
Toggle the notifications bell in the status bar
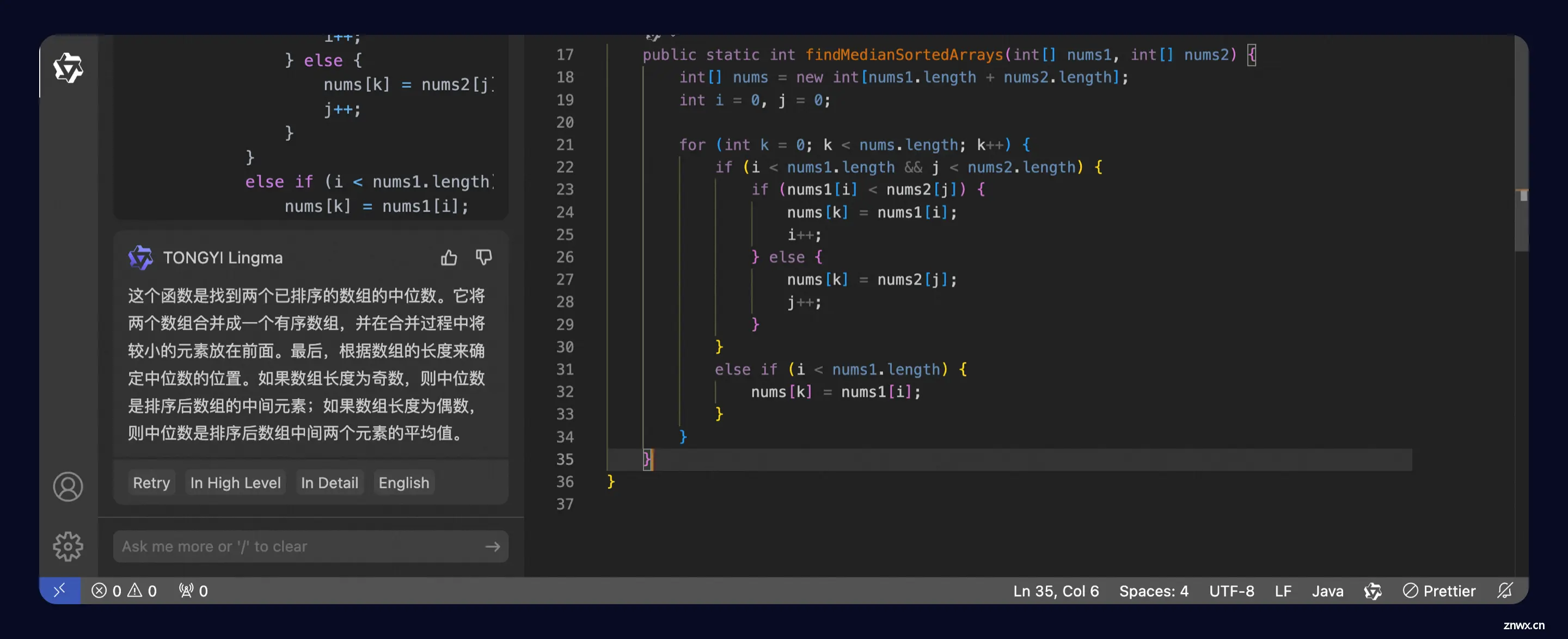pos(1505,591)
